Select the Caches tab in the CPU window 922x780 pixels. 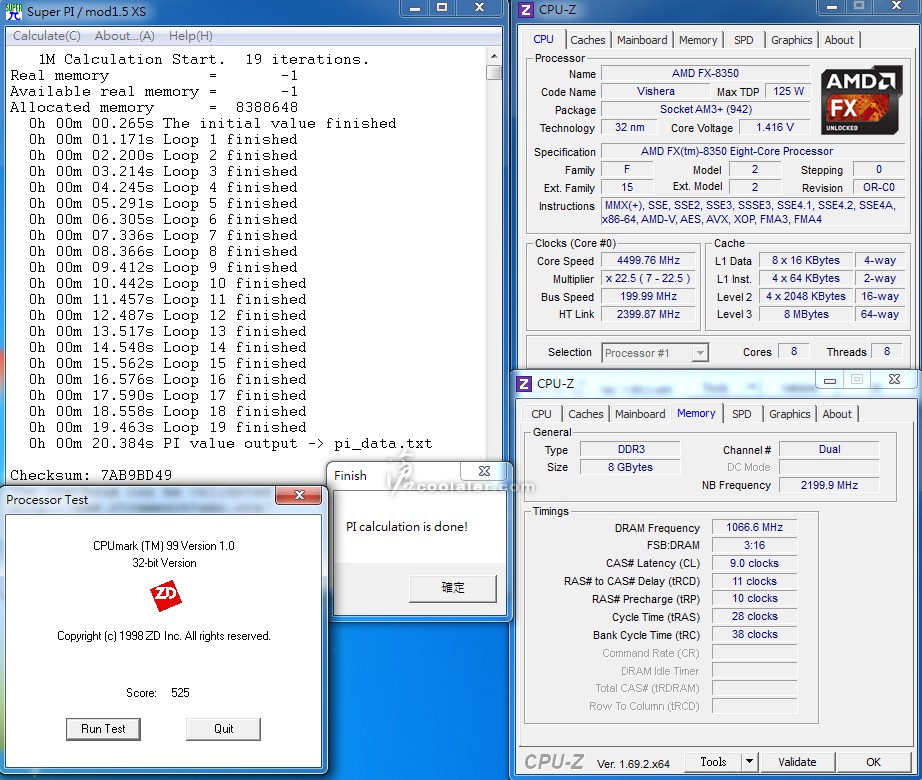click(x=587, y=40)
